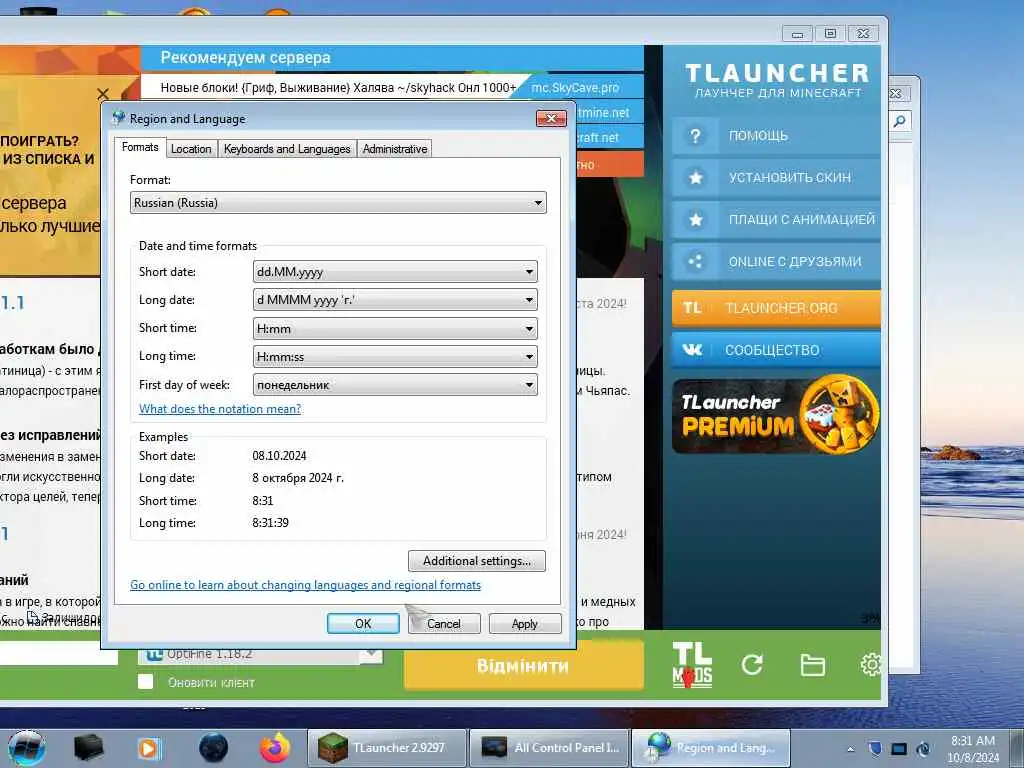
Task: Close the Region and Language dialog
Action: (551, 118)
